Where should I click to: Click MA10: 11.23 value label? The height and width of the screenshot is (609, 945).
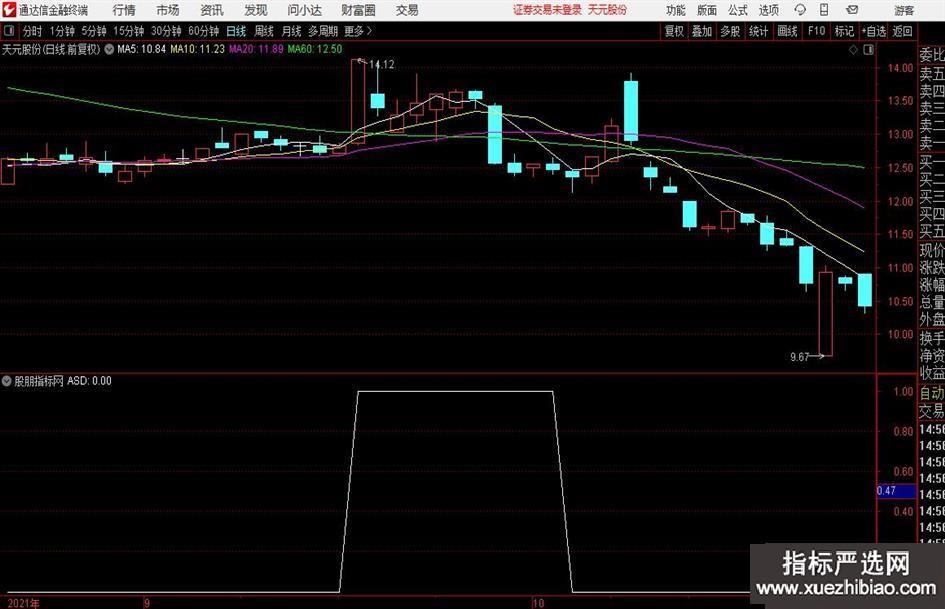tap(198, 49)
